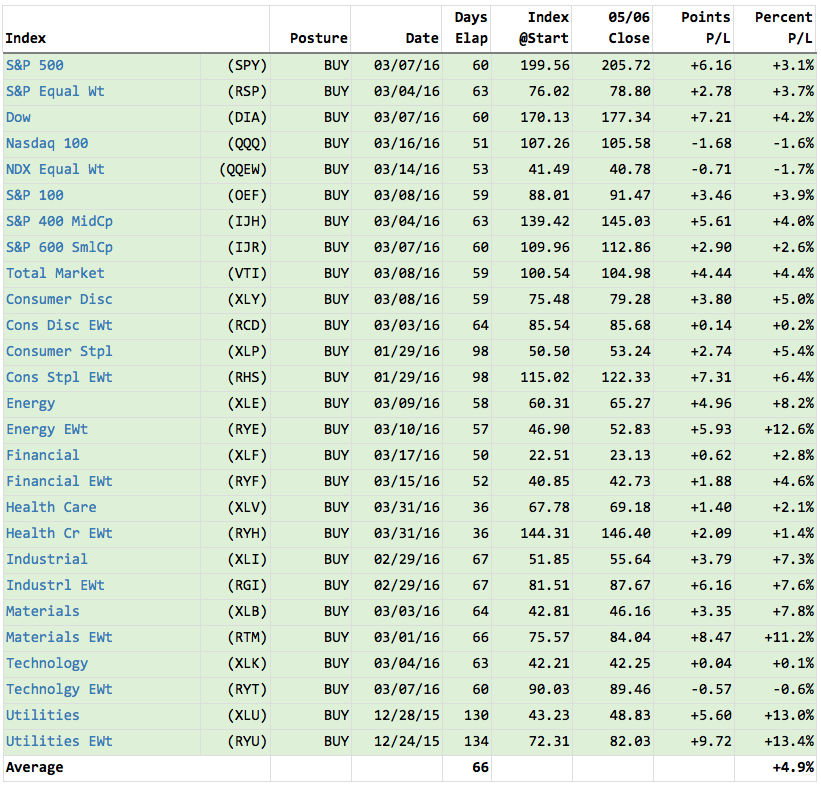Click the Days Elap column header
This screenshot has width=821, height=786.
[x=470, y=28]
